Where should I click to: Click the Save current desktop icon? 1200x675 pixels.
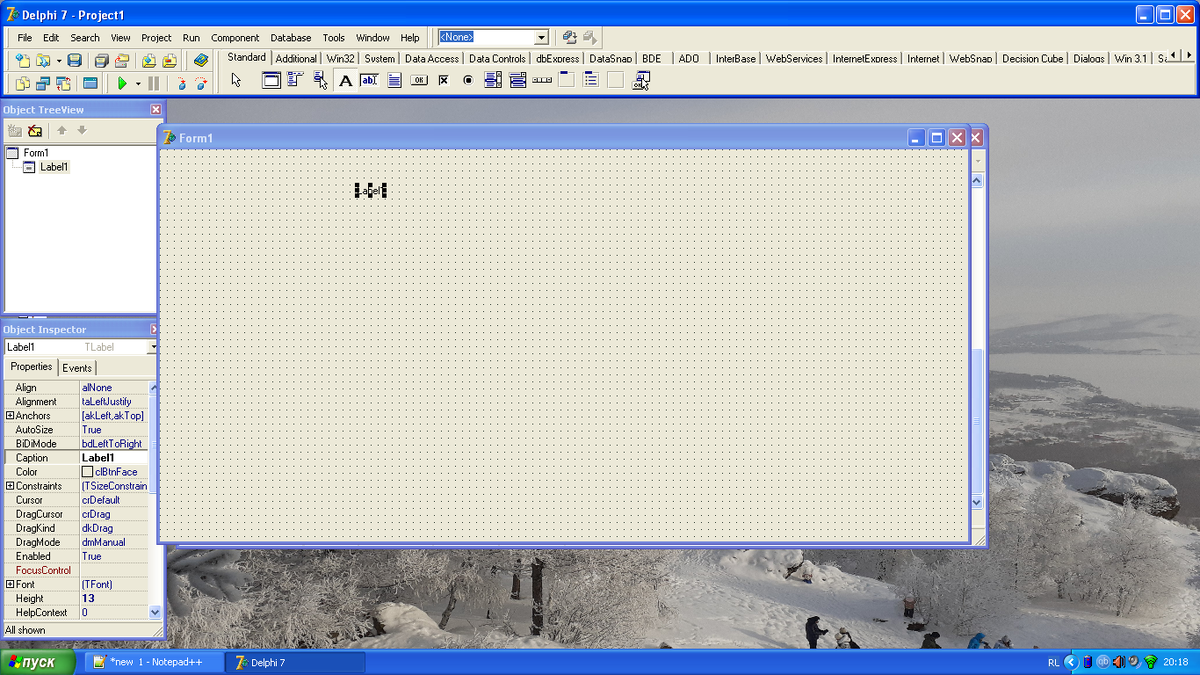pos(570,37)
